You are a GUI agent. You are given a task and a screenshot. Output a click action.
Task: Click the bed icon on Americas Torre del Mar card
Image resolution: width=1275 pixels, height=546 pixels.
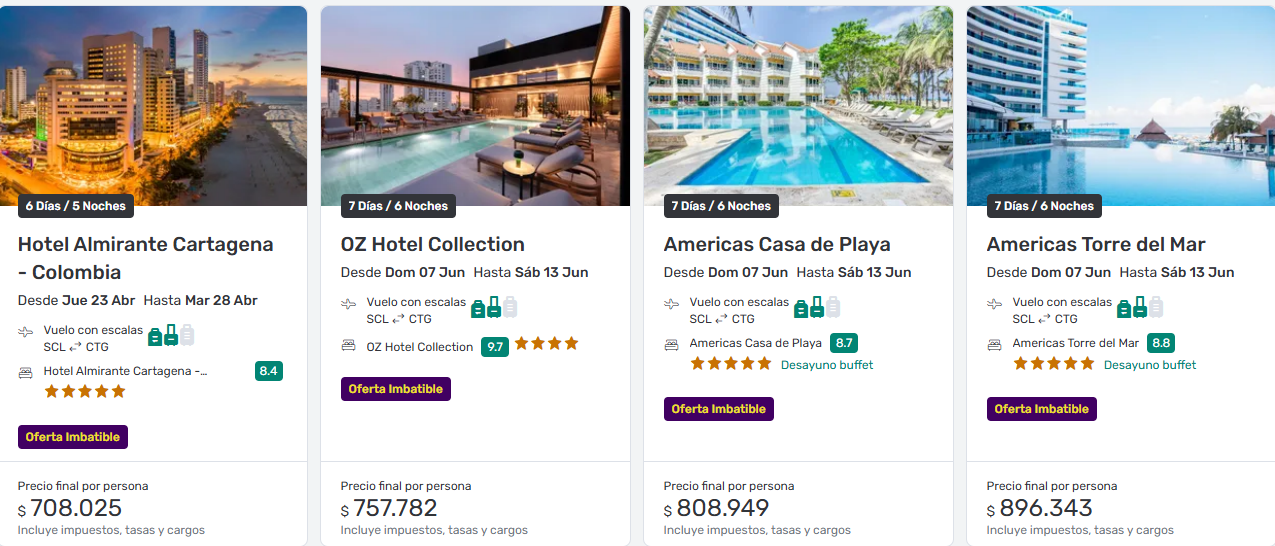[994, 344]
